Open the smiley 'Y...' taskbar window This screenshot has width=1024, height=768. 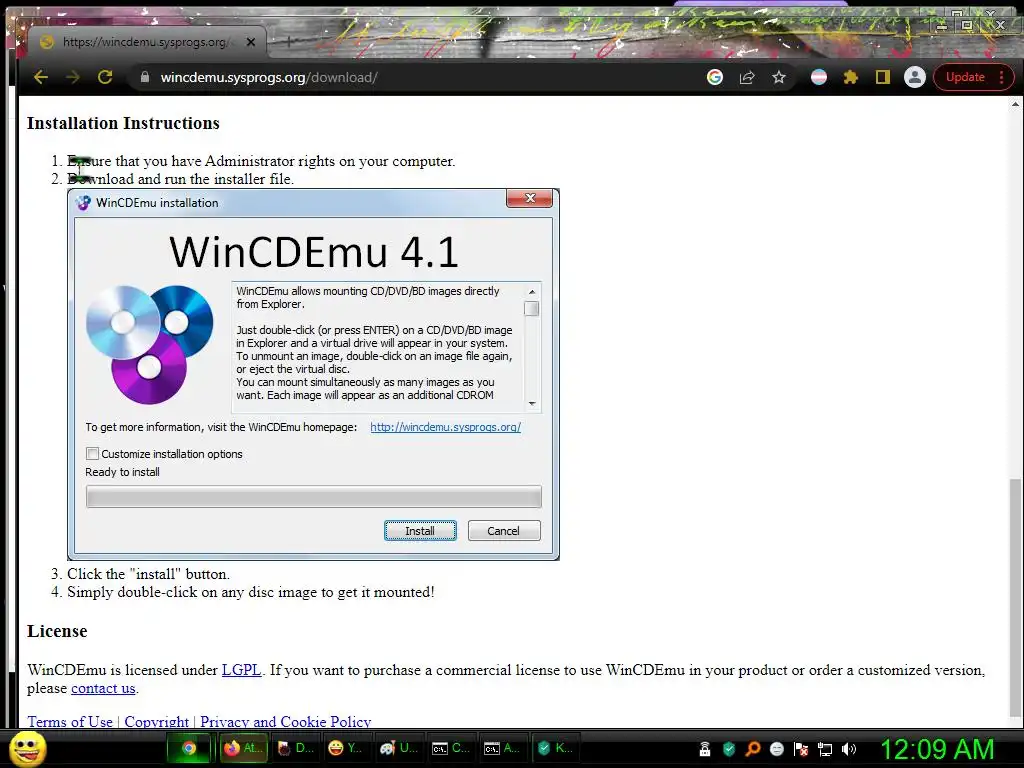(346, 748)
